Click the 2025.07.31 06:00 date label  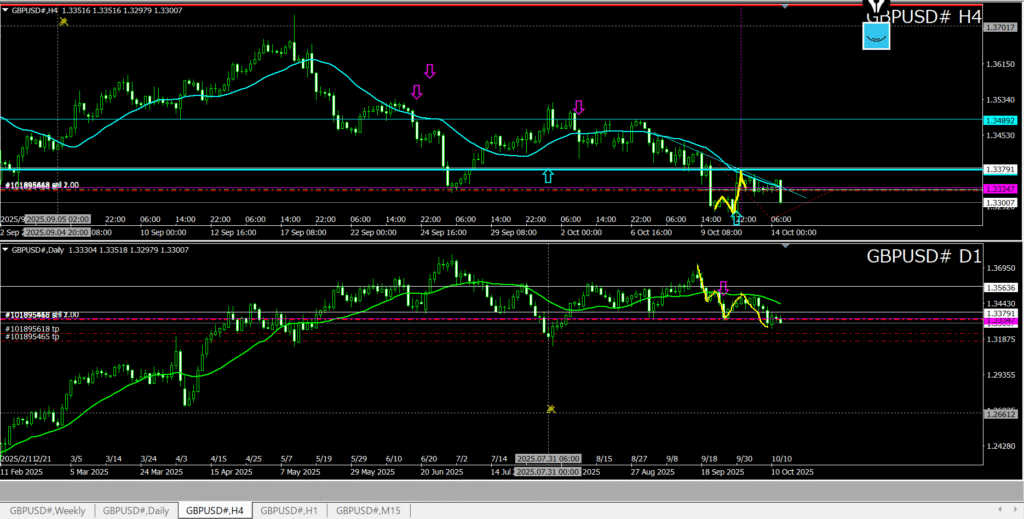point(548,458)
